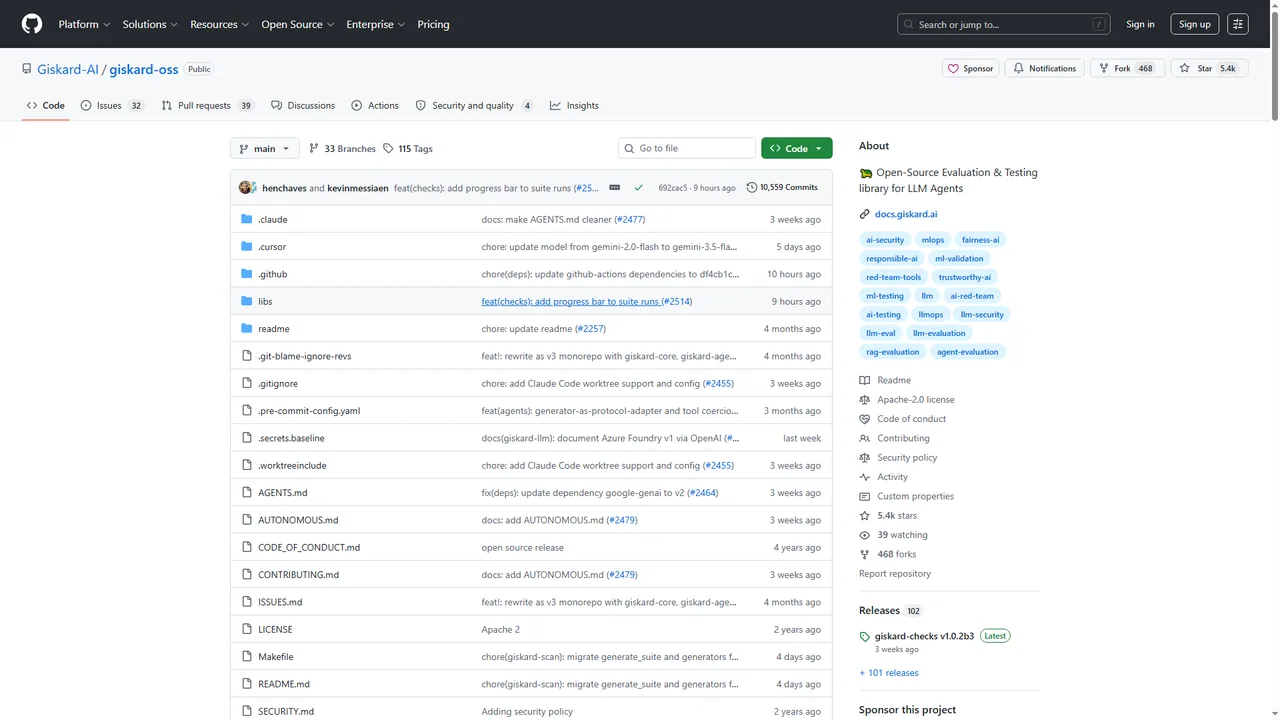Image resolution: width=1280 pixels, height=720 pixels.
Task: Expand the Platform menu
Action: (84, 24)
